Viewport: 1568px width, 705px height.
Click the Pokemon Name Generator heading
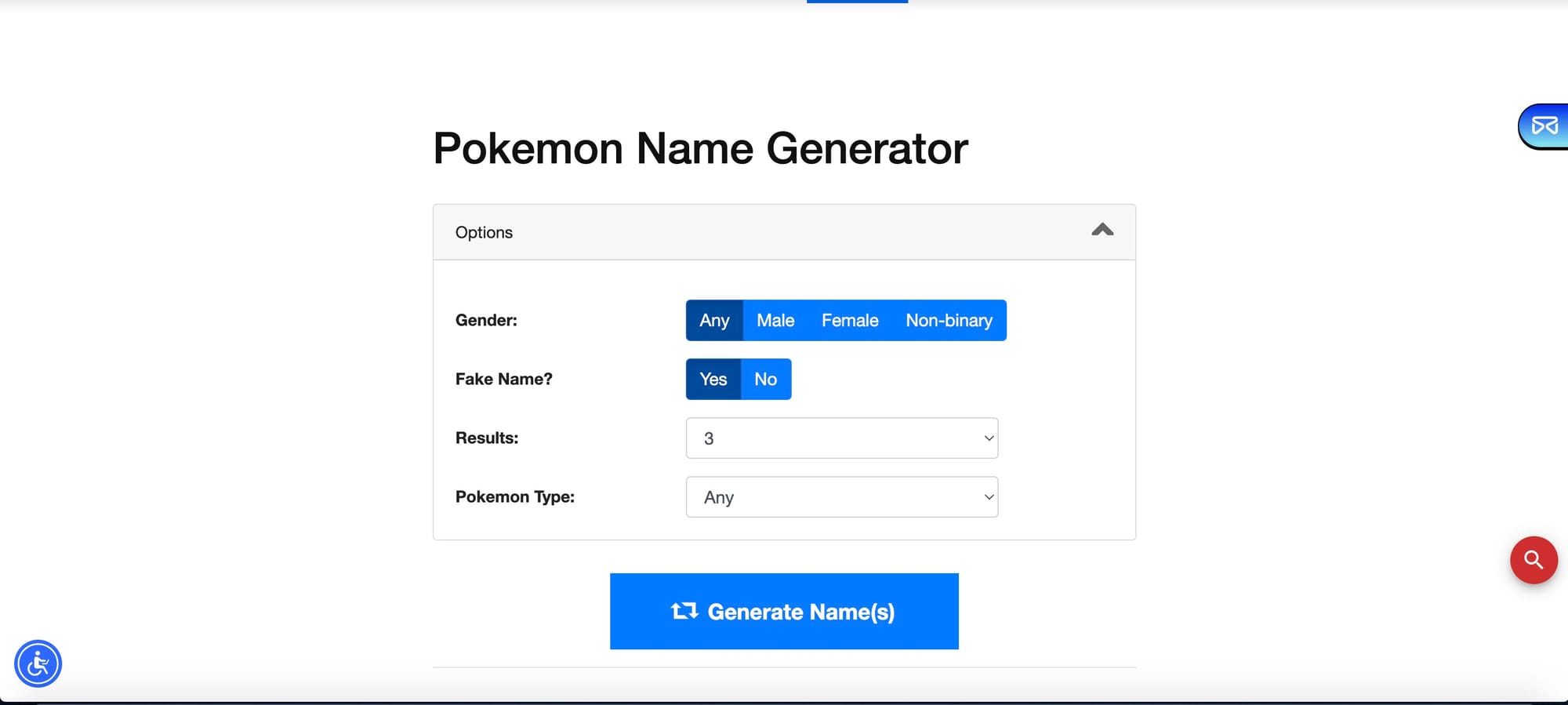(700, 148)
